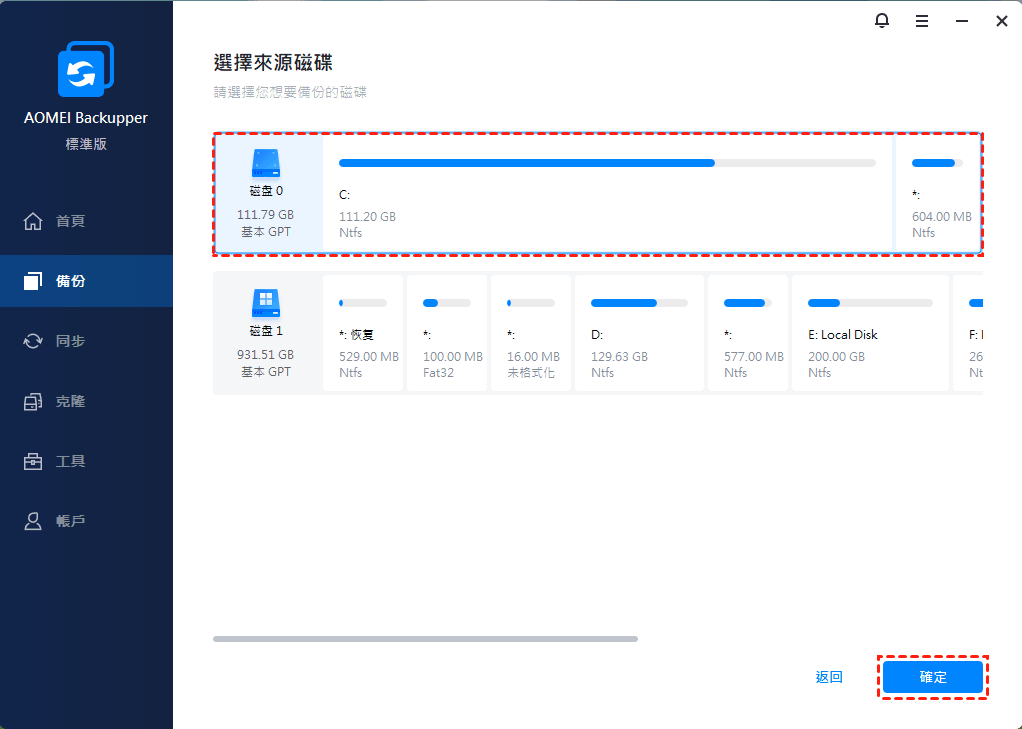Viewport: 1022px width, 729px height.
Task: Click the 克隆 clone icon in sidebar
Action: [33, 401]
